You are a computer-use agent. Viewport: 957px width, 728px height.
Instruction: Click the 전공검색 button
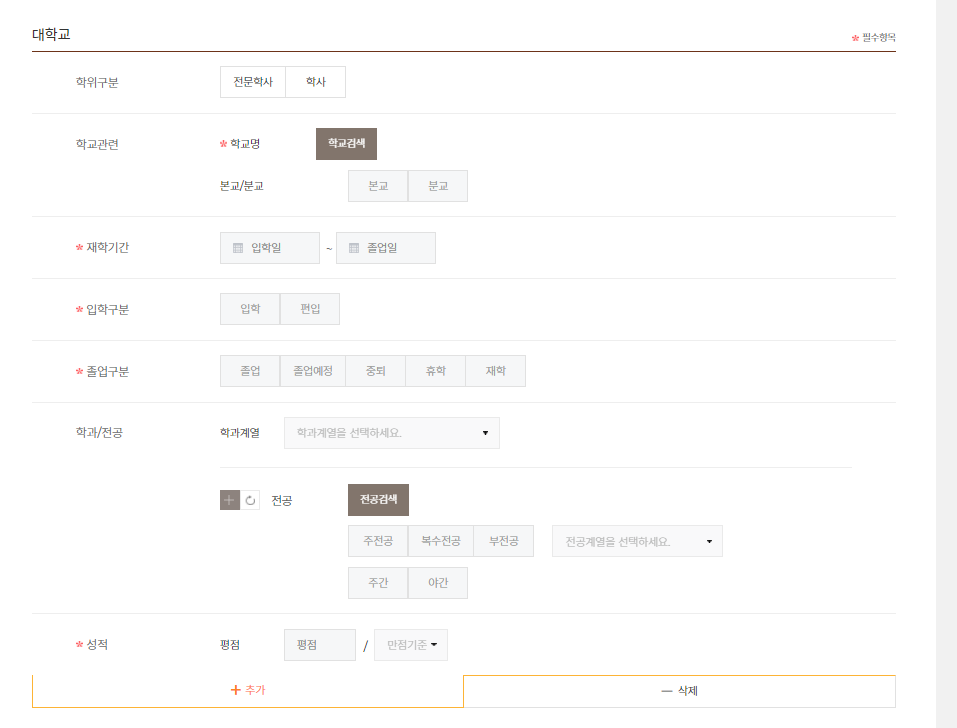[x=378, y=500]
